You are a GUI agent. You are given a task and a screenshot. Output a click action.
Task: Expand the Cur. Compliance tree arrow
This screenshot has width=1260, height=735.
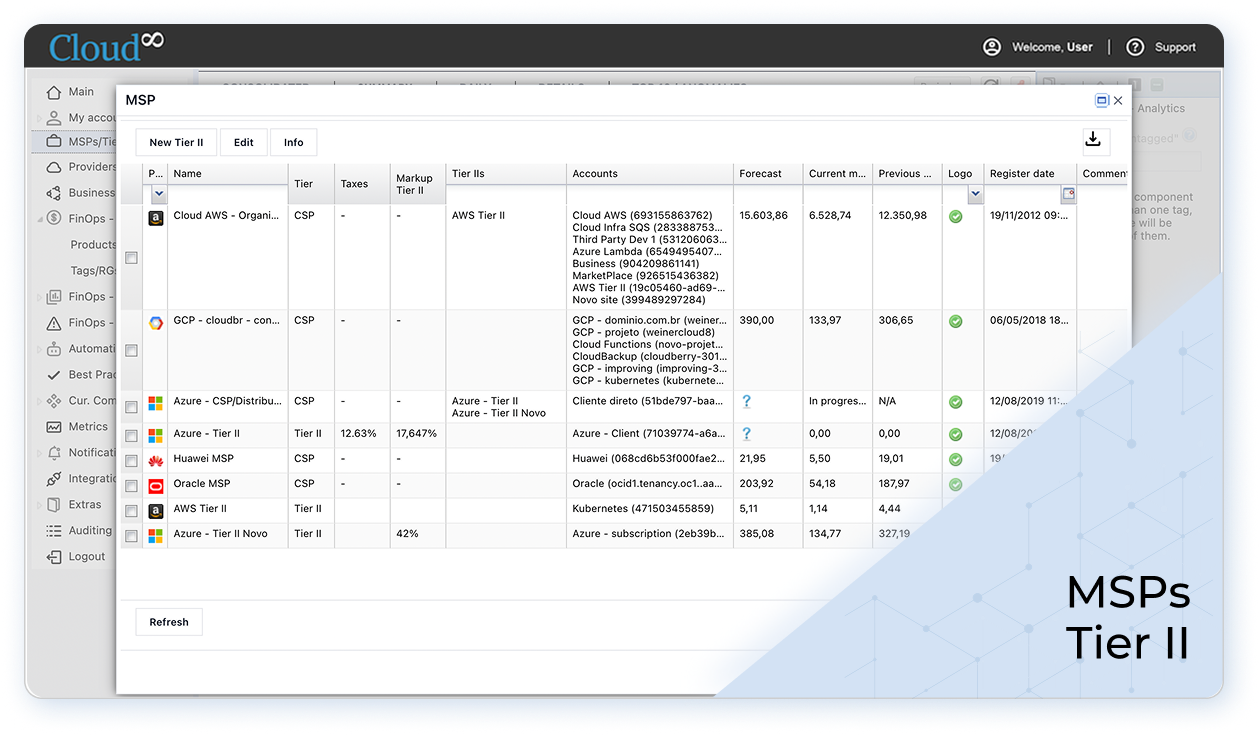click(x=39, y=401)
